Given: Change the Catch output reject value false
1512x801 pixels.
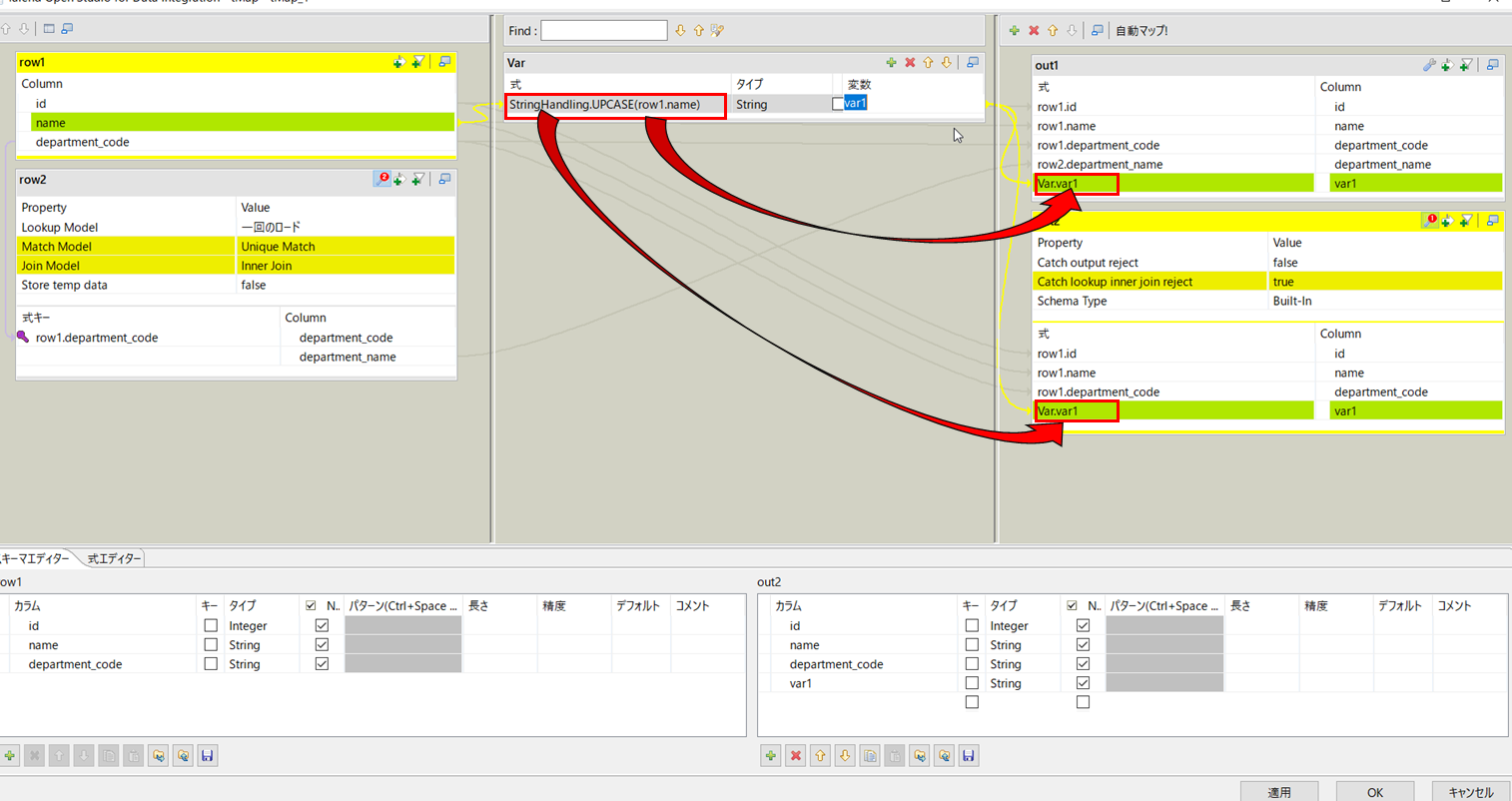Looking at the screenshot, I should [x=1385, y=263].
